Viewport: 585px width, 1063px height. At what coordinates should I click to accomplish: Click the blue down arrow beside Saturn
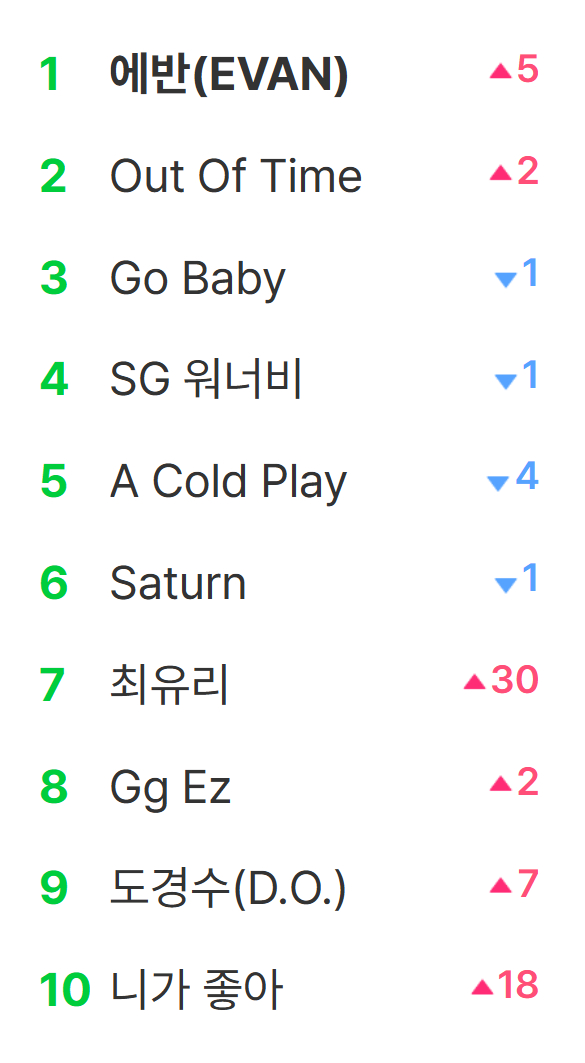pos(506,584)
